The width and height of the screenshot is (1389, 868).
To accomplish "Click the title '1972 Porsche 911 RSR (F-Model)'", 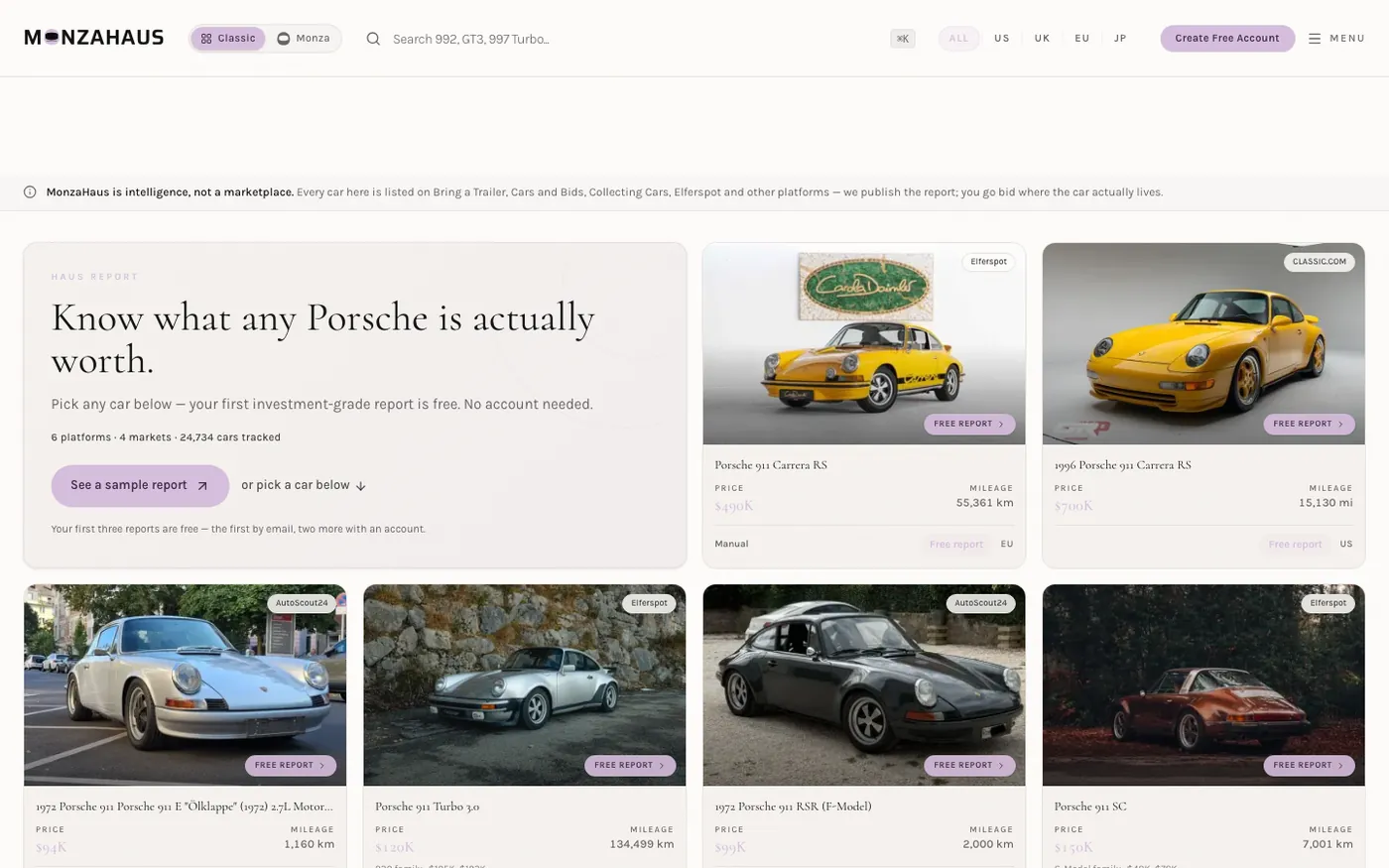I will coord(794,806).
